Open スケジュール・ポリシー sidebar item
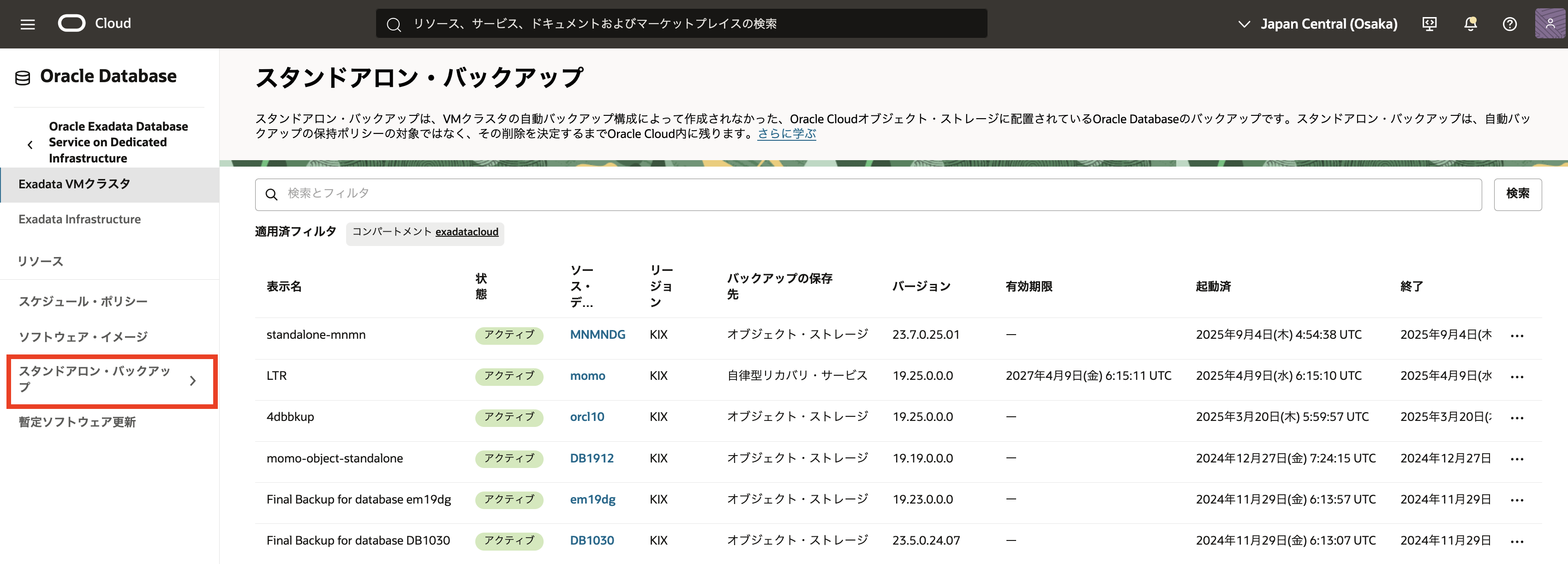 tap(83, 301)
